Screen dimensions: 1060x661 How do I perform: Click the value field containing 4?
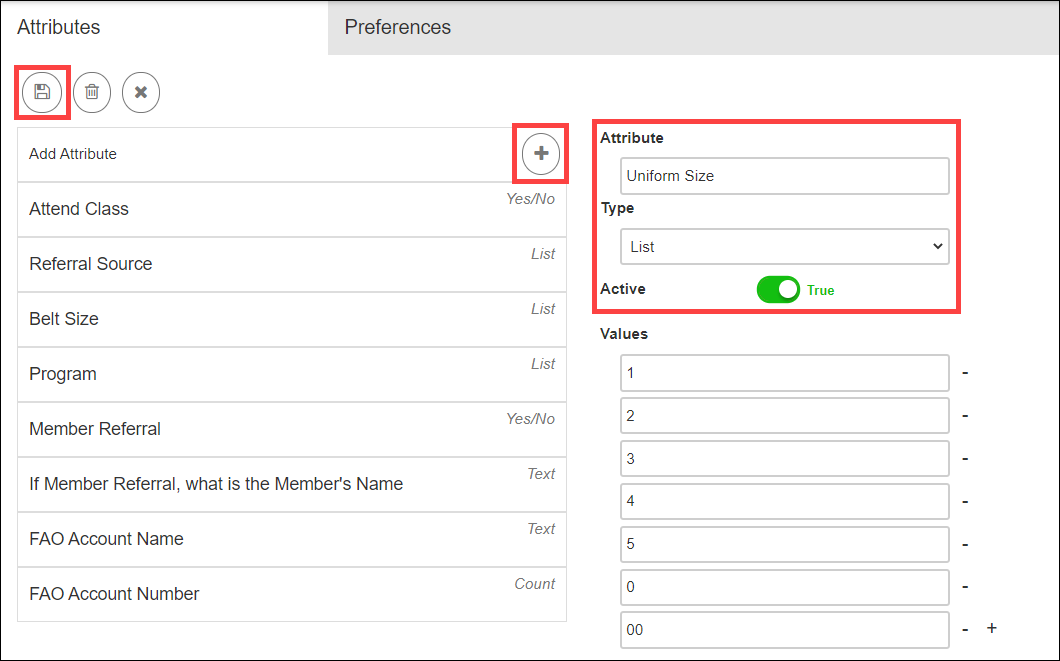pos(785,501)
